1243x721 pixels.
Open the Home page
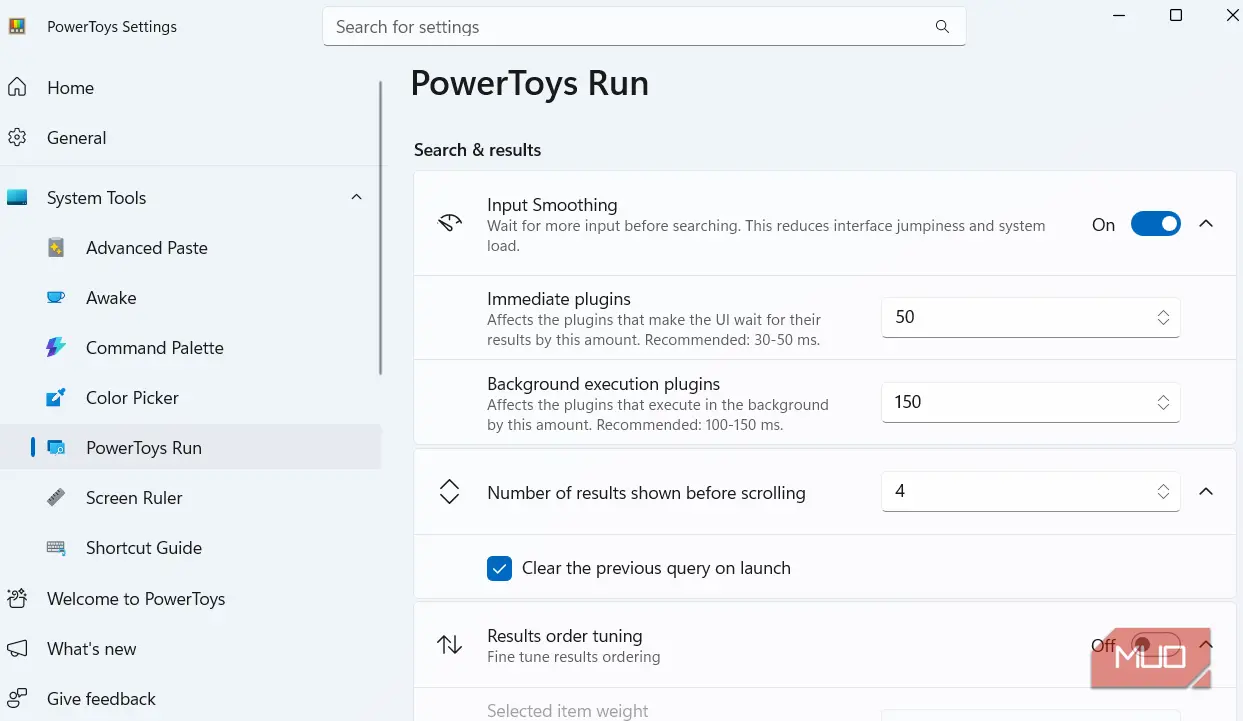click(190, 88)
